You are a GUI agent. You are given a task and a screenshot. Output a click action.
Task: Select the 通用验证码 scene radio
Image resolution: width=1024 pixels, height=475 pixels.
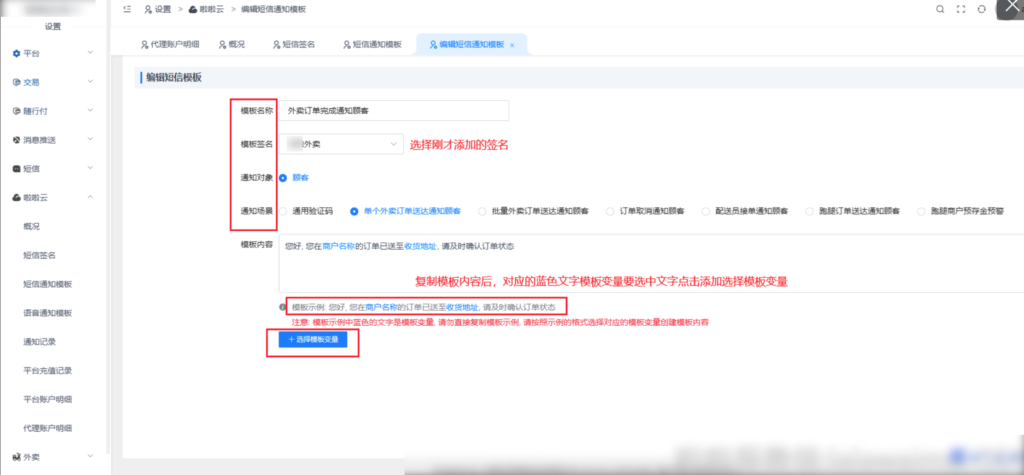pyautogui.click(x=283, y=211)
